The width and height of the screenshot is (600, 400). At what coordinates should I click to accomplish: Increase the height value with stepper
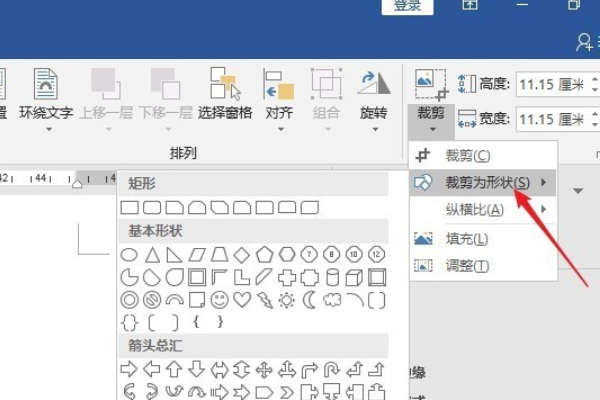(x=595, y=78)
